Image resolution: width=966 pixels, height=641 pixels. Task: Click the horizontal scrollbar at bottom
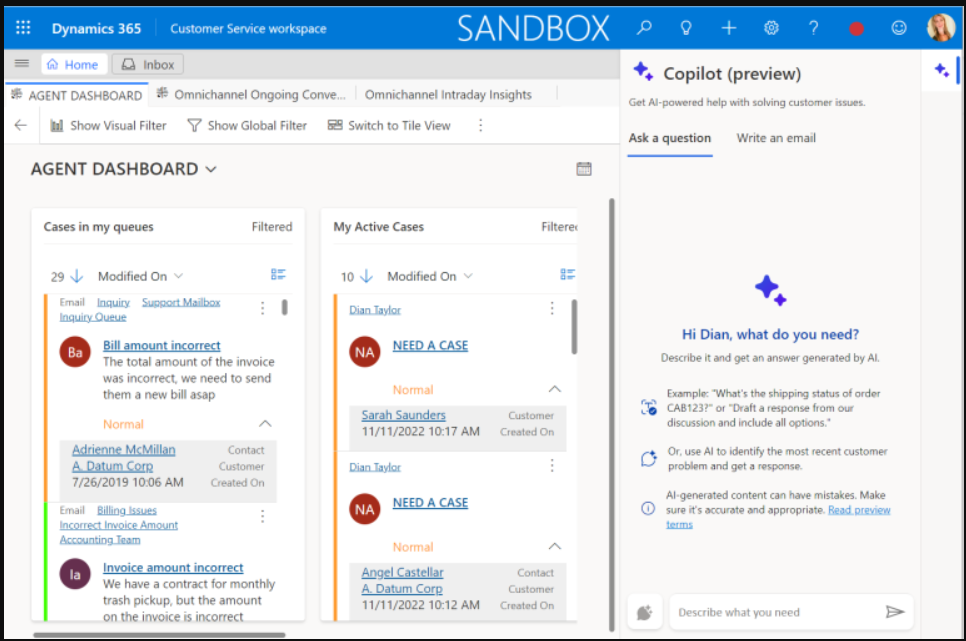pyautogui.click(x=159, y=634)
